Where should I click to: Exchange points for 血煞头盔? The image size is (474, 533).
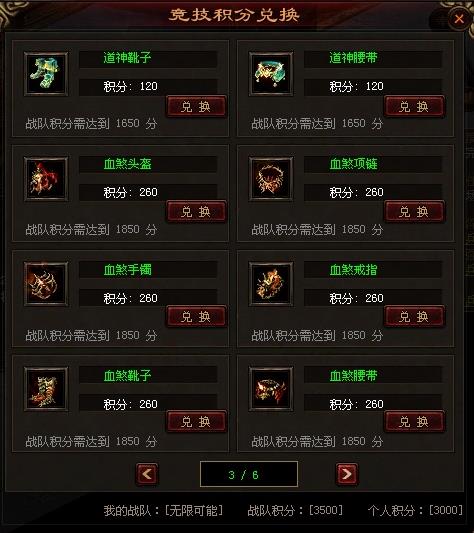click(196, 212)
